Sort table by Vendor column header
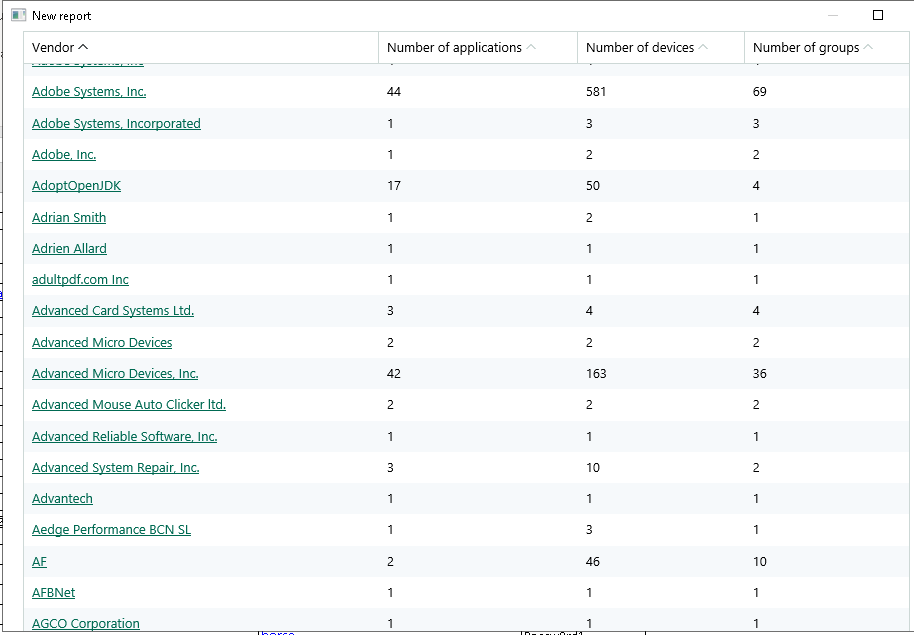Viewport: 914px width, 635px height. point(201,47)
